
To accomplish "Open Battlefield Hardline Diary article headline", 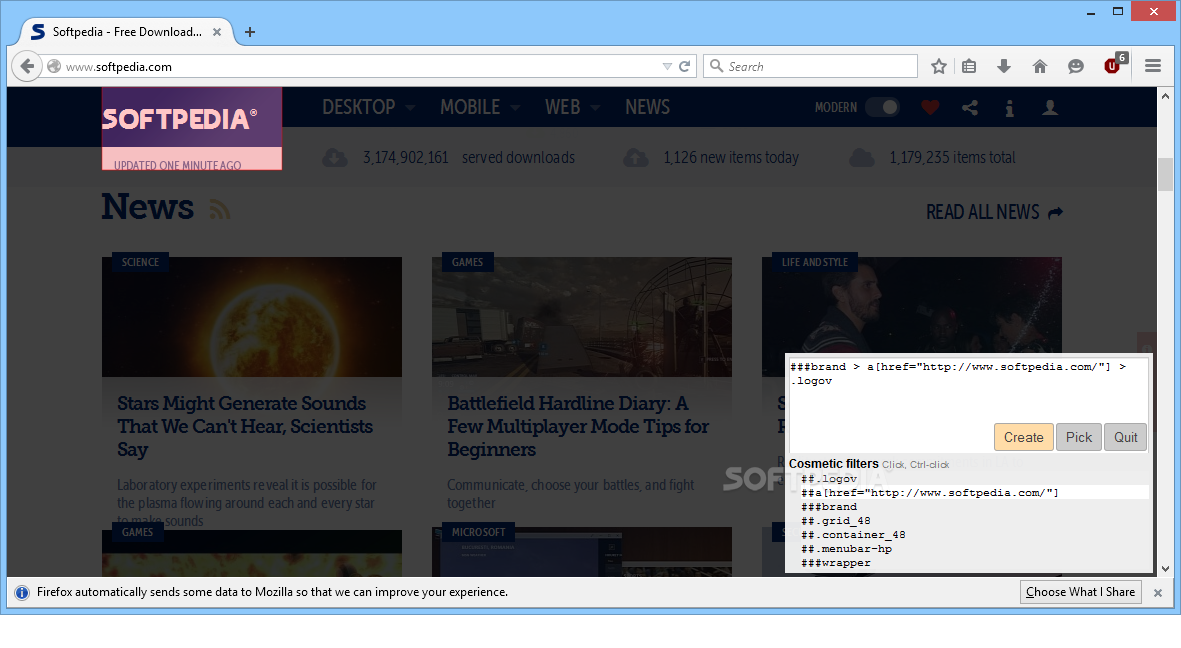I will tap(578, 426).
